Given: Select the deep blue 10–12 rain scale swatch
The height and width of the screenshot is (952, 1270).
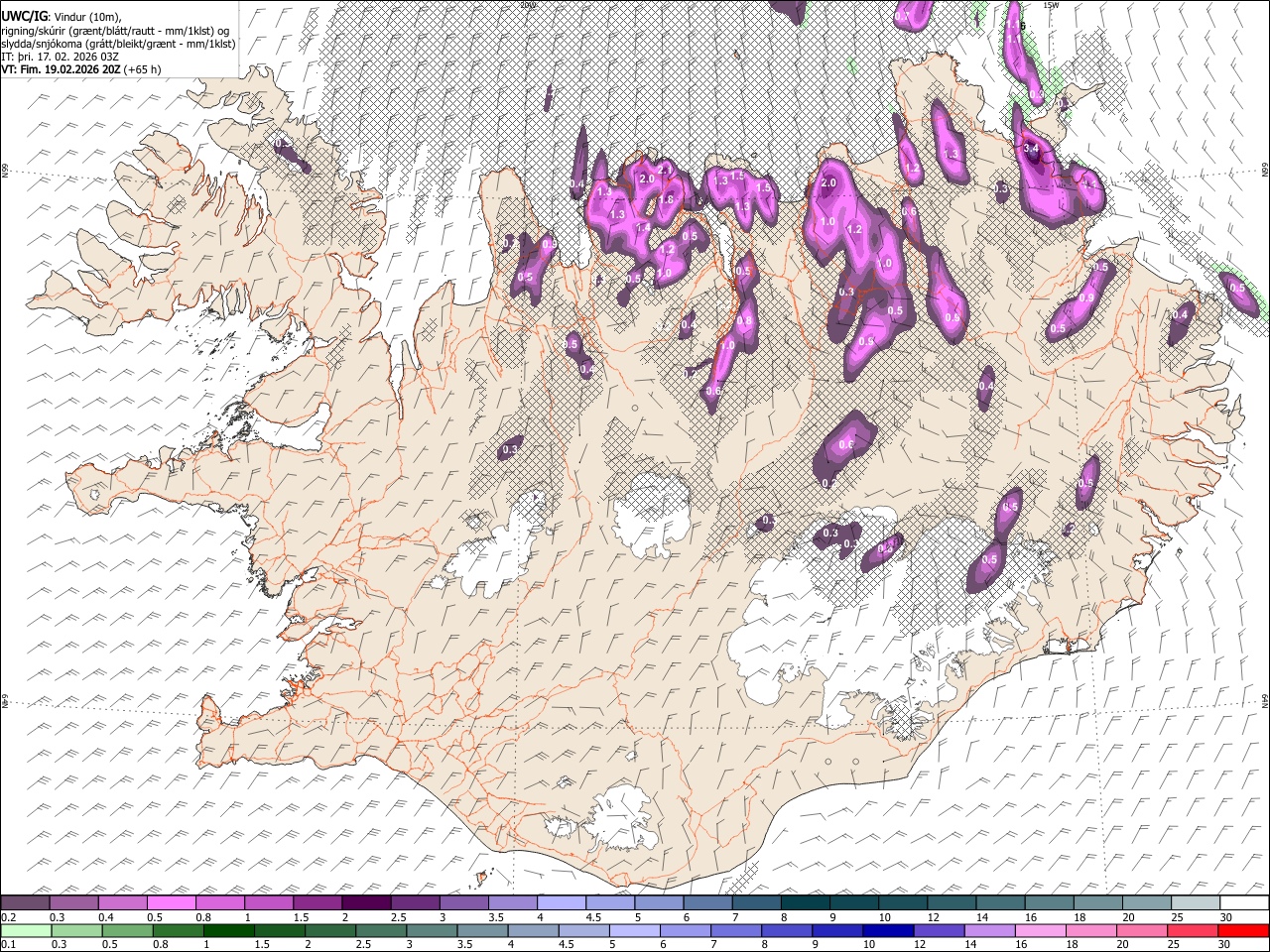Looking at the screenshot, I should (x=888, y=931).
